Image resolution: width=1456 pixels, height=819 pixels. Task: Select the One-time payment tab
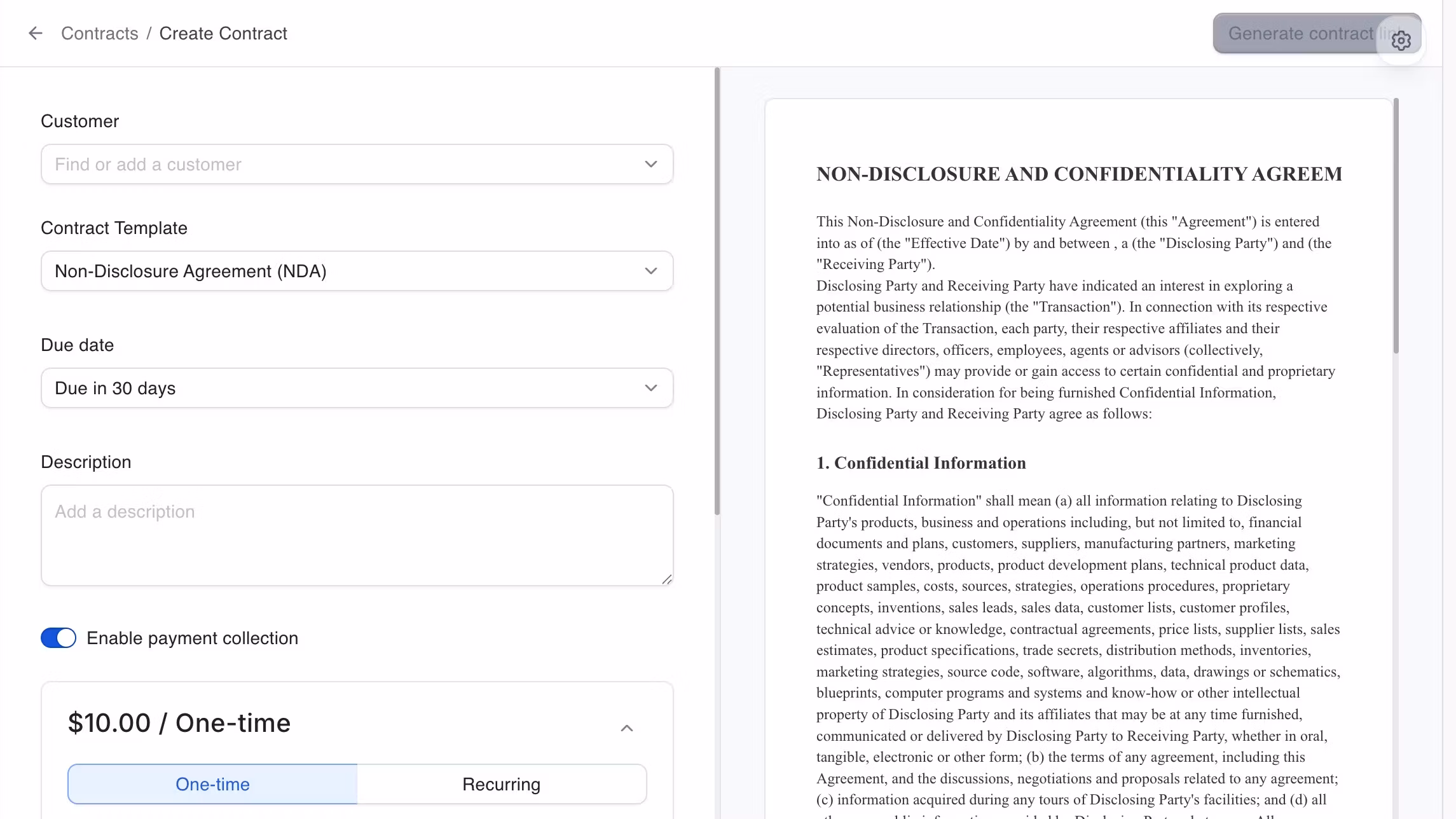[x=212, y=784]
